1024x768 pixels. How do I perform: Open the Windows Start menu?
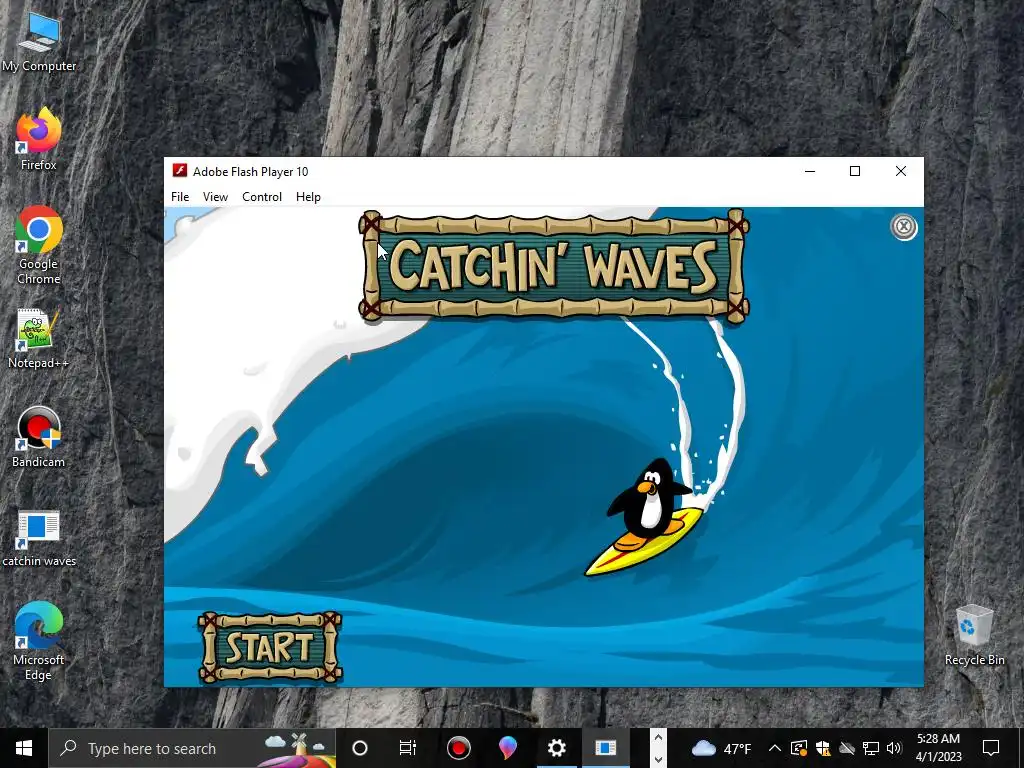tap(24, 748)
